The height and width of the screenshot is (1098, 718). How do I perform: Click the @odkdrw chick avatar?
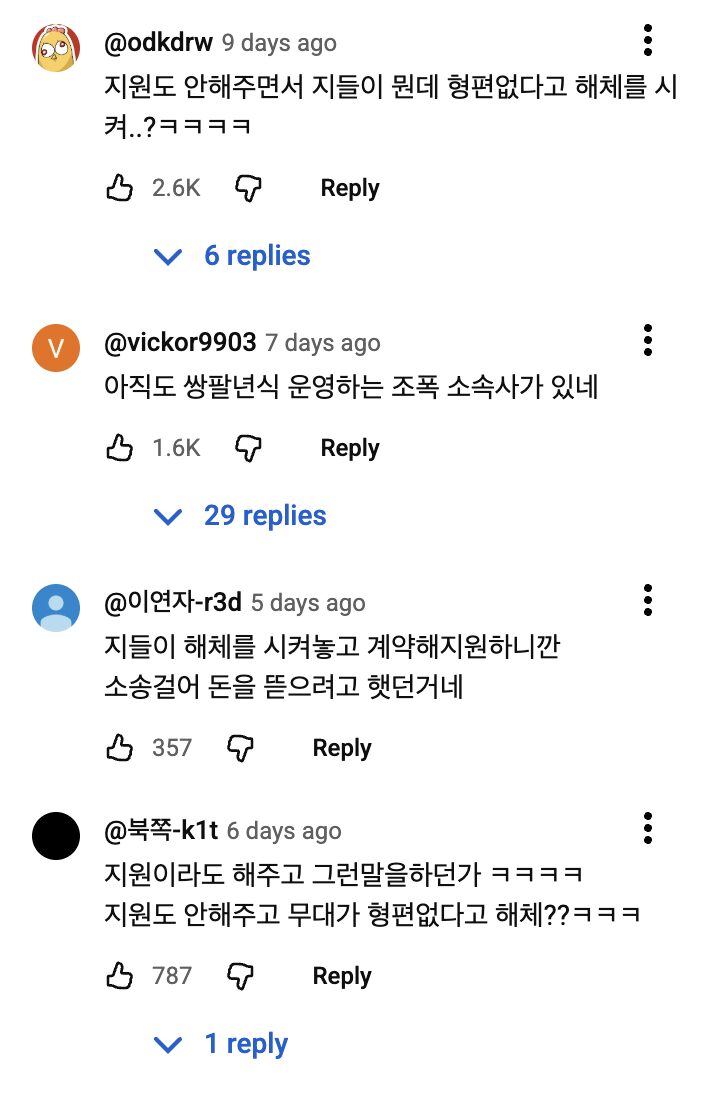pos(56,48)
